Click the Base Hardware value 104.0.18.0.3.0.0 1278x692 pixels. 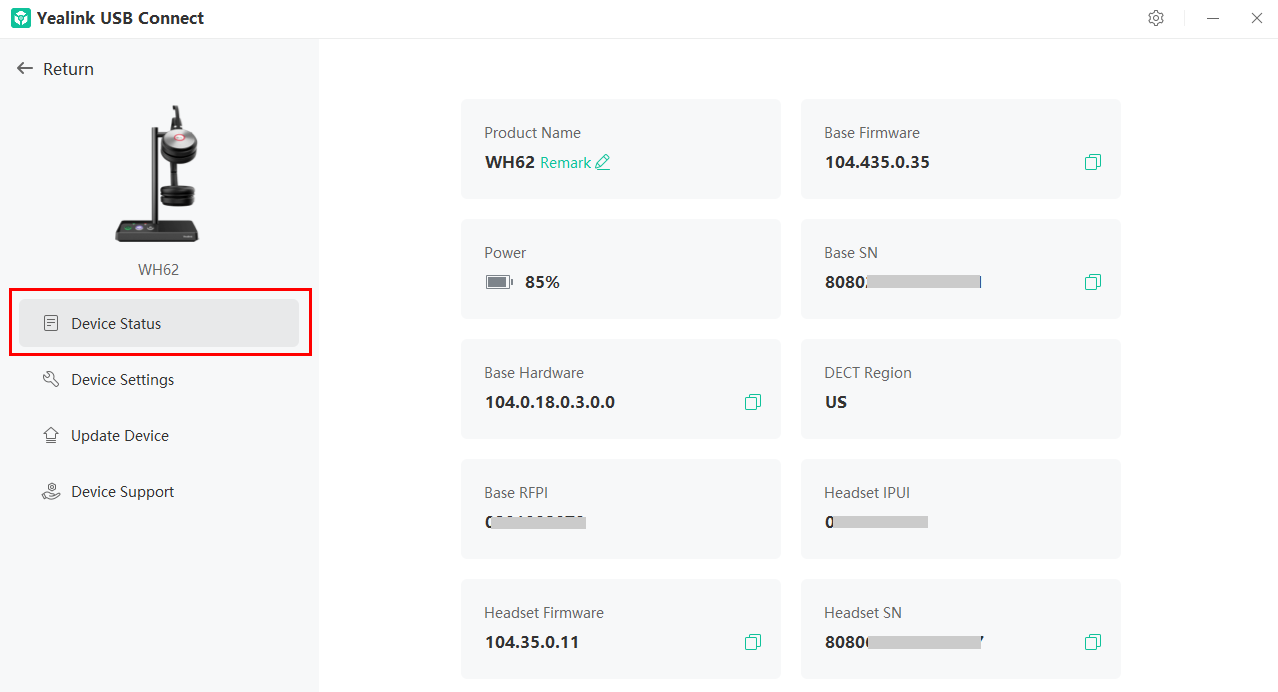(550, 402)
